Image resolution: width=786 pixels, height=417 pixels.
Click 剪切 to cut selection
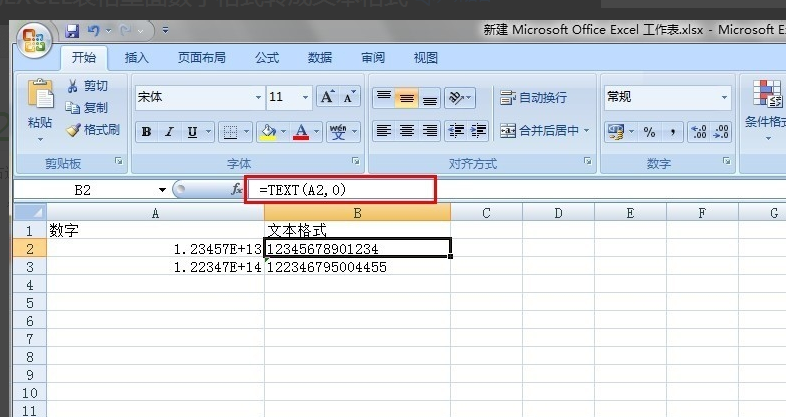[87, 86]
